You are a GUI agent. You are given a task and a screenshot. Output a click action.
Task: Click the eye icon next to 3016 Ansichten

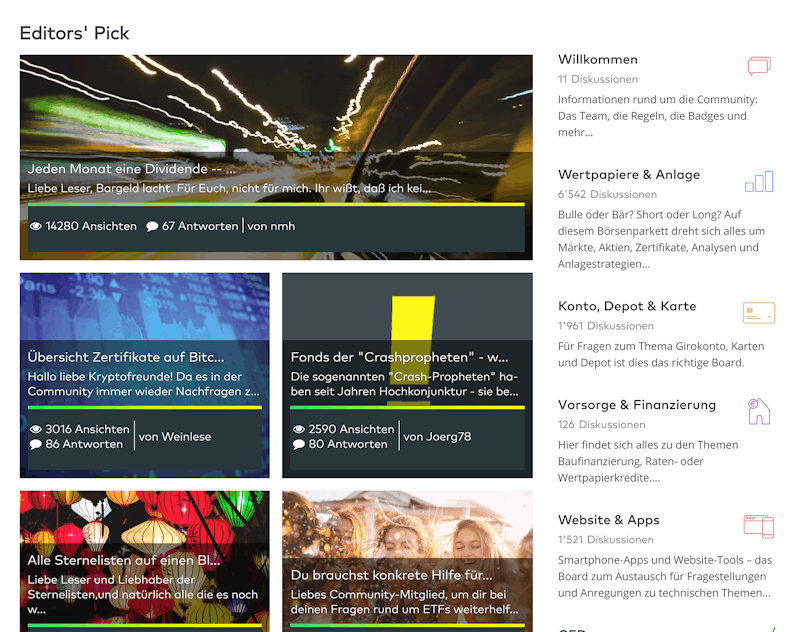36,429
